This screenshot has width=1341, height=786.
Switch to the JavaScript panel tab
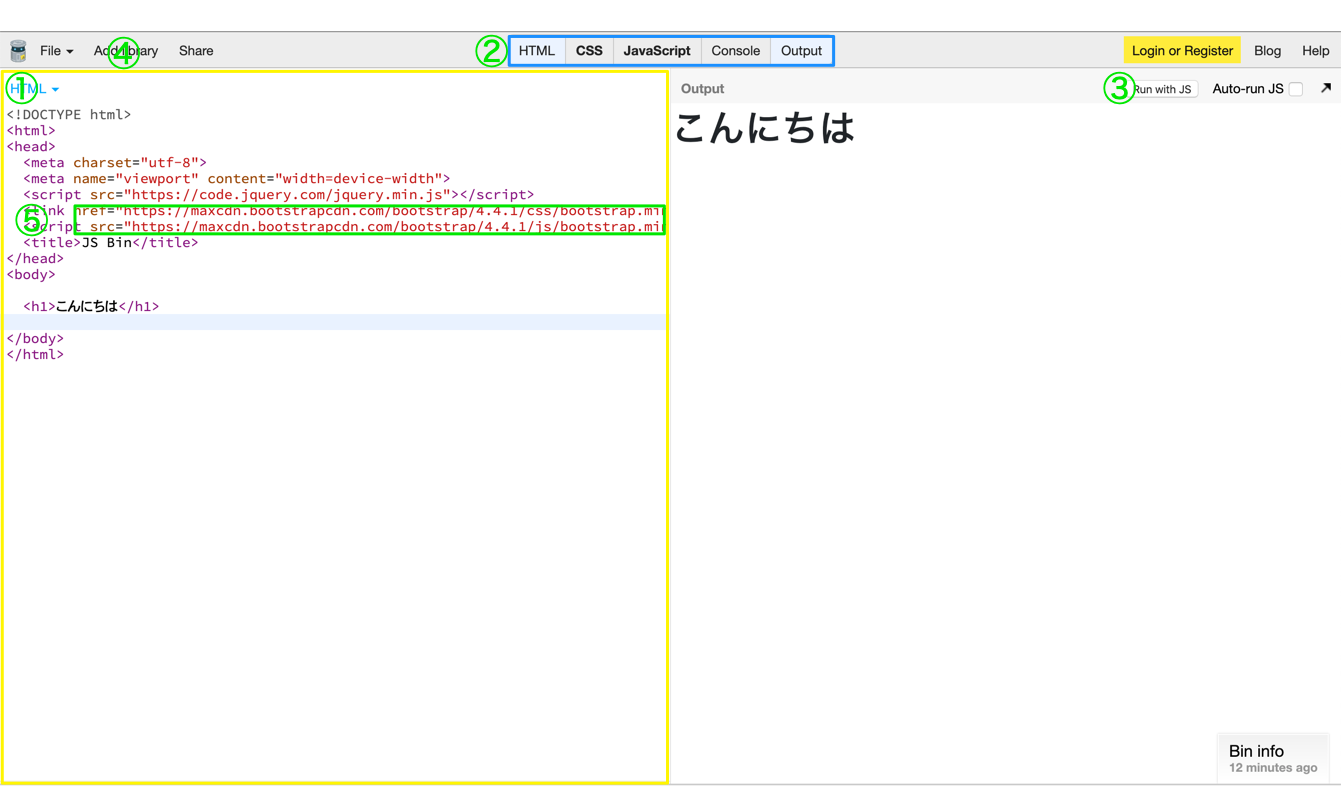coord(656,50)
